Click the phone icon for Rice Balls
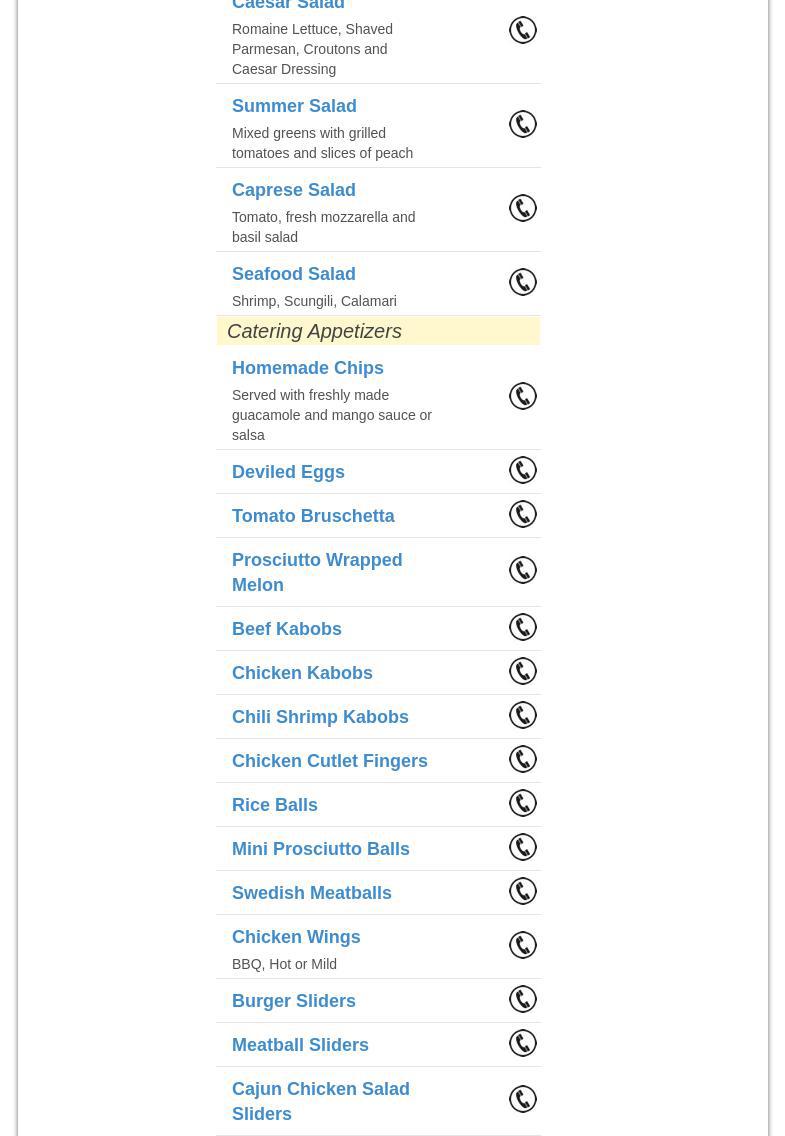 point(523,803)
